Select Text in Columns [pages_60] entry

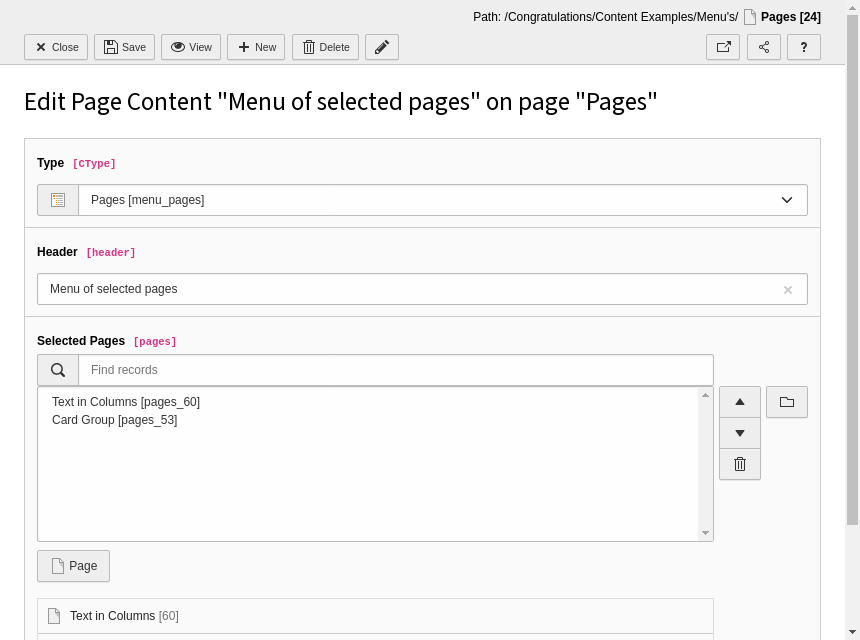(x=126, y=402)
